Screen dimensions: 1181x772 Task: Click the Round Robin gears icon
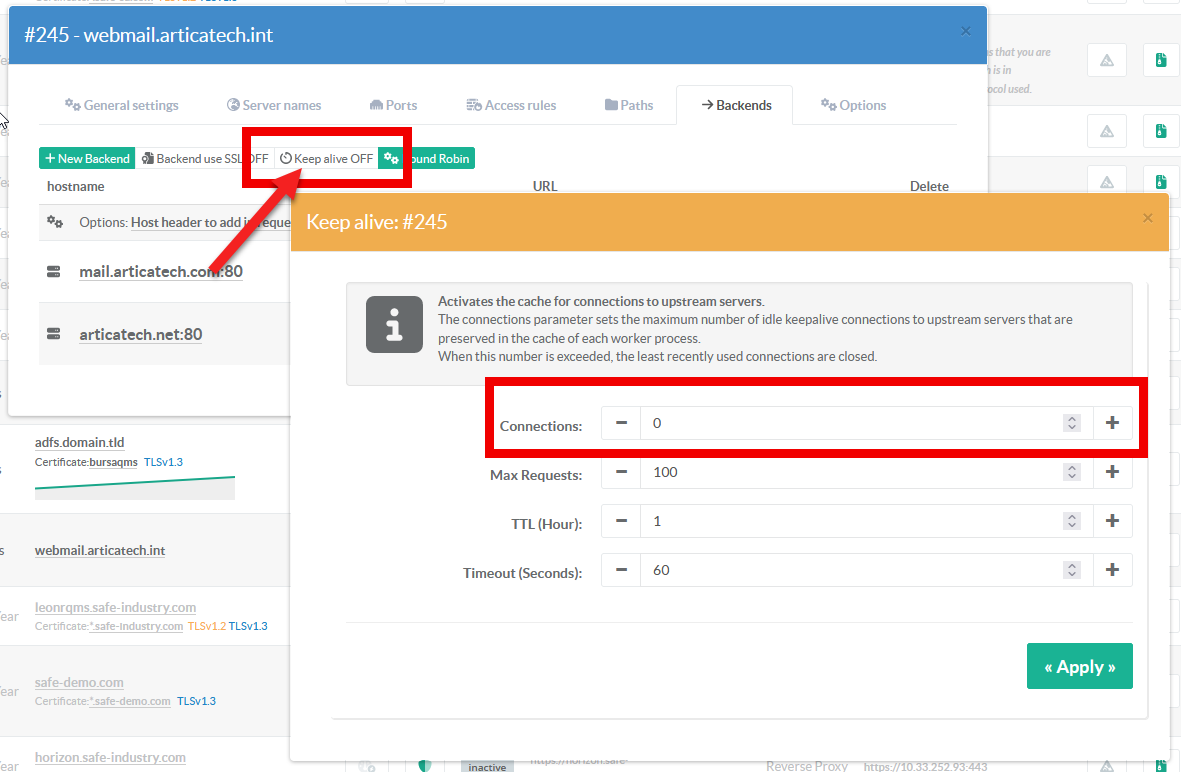click(392, 158)
